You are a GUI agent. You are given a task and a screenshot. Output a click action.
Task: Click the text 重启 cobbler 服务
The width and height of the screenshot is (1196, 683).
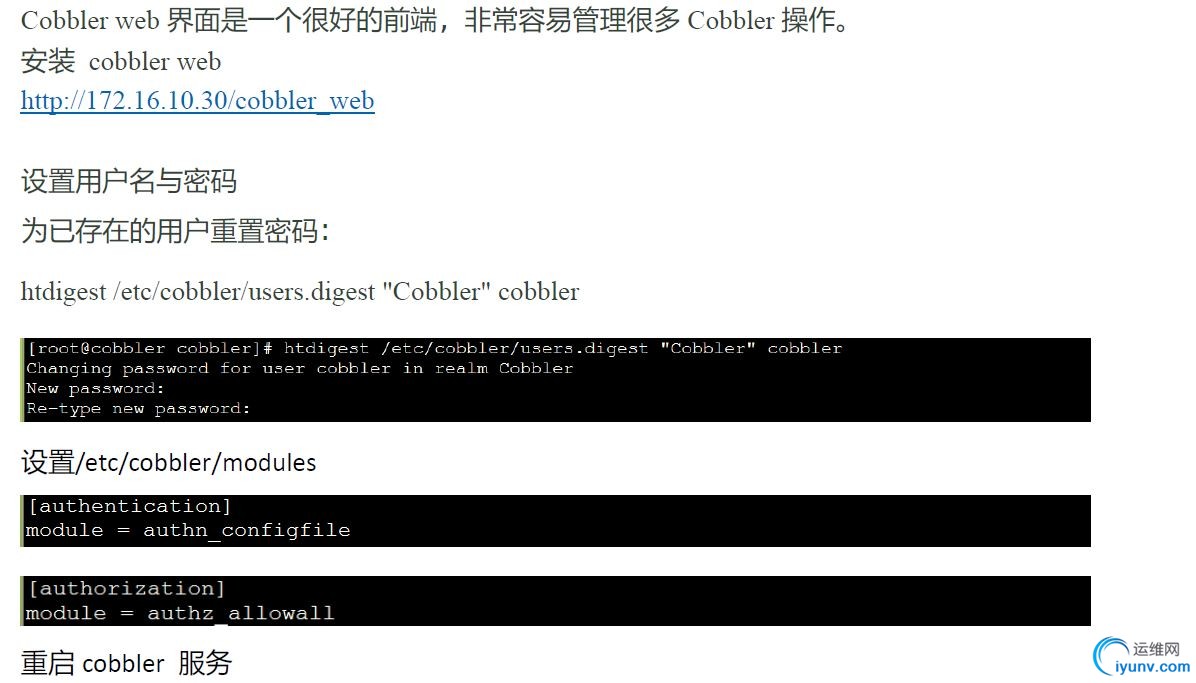point(127,663)
